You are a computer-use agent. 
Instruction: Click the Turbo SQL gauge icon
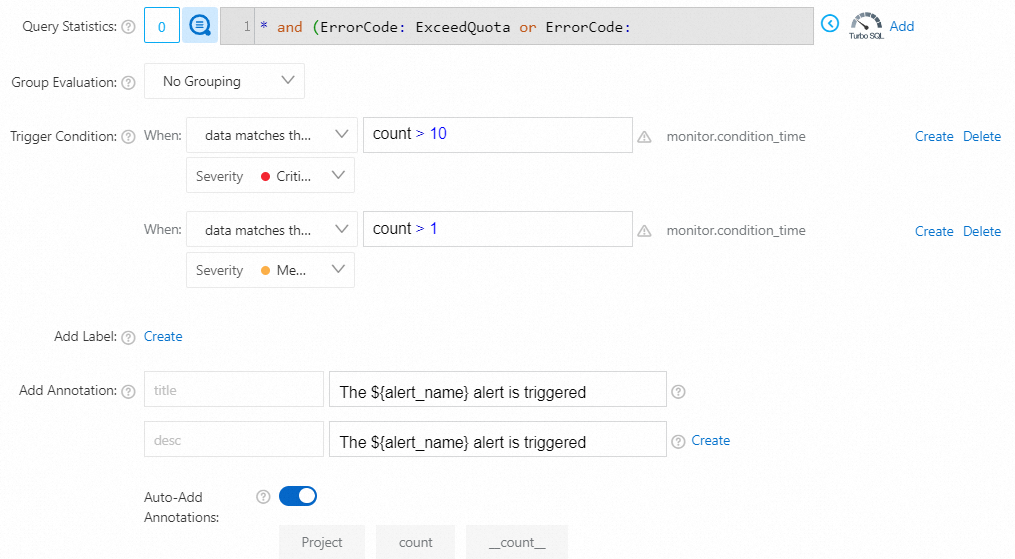[867, 26]
